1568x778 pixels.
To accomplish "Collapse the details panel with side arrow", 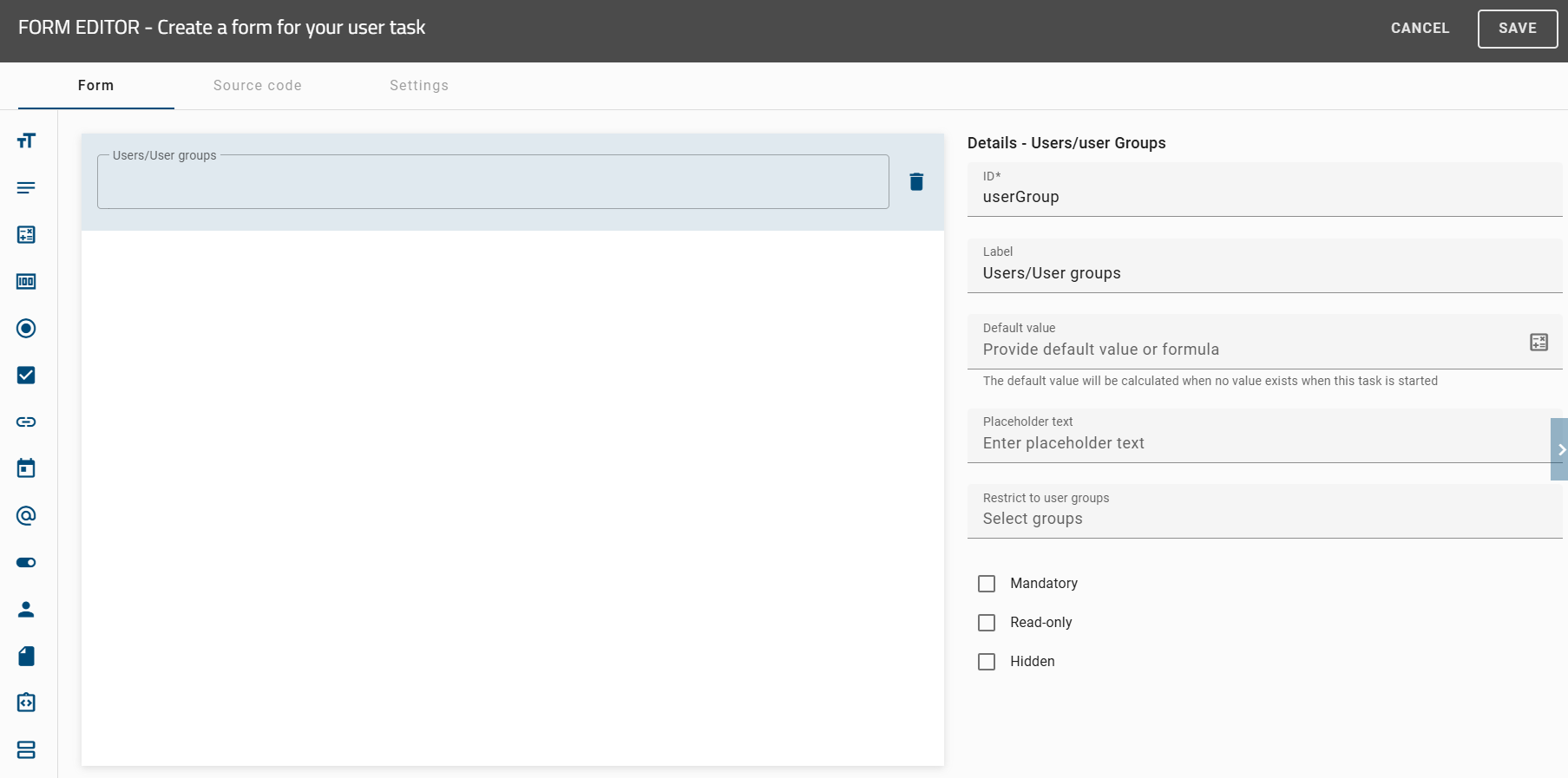I will [1559, 449].
